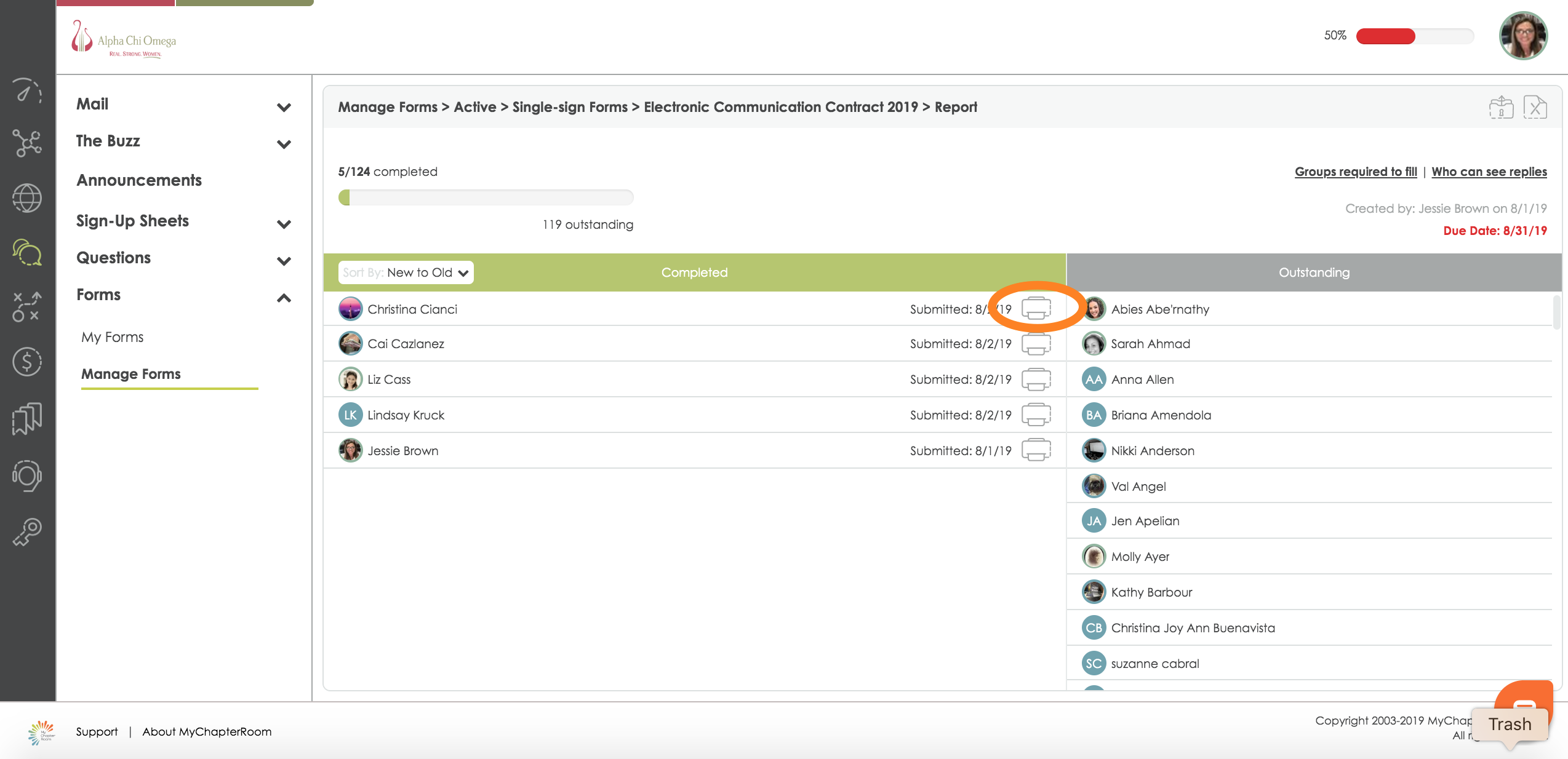The image size is (1568, 759).
Task: Print Jessie Brown's submitted form
Action: (1036, 450)
